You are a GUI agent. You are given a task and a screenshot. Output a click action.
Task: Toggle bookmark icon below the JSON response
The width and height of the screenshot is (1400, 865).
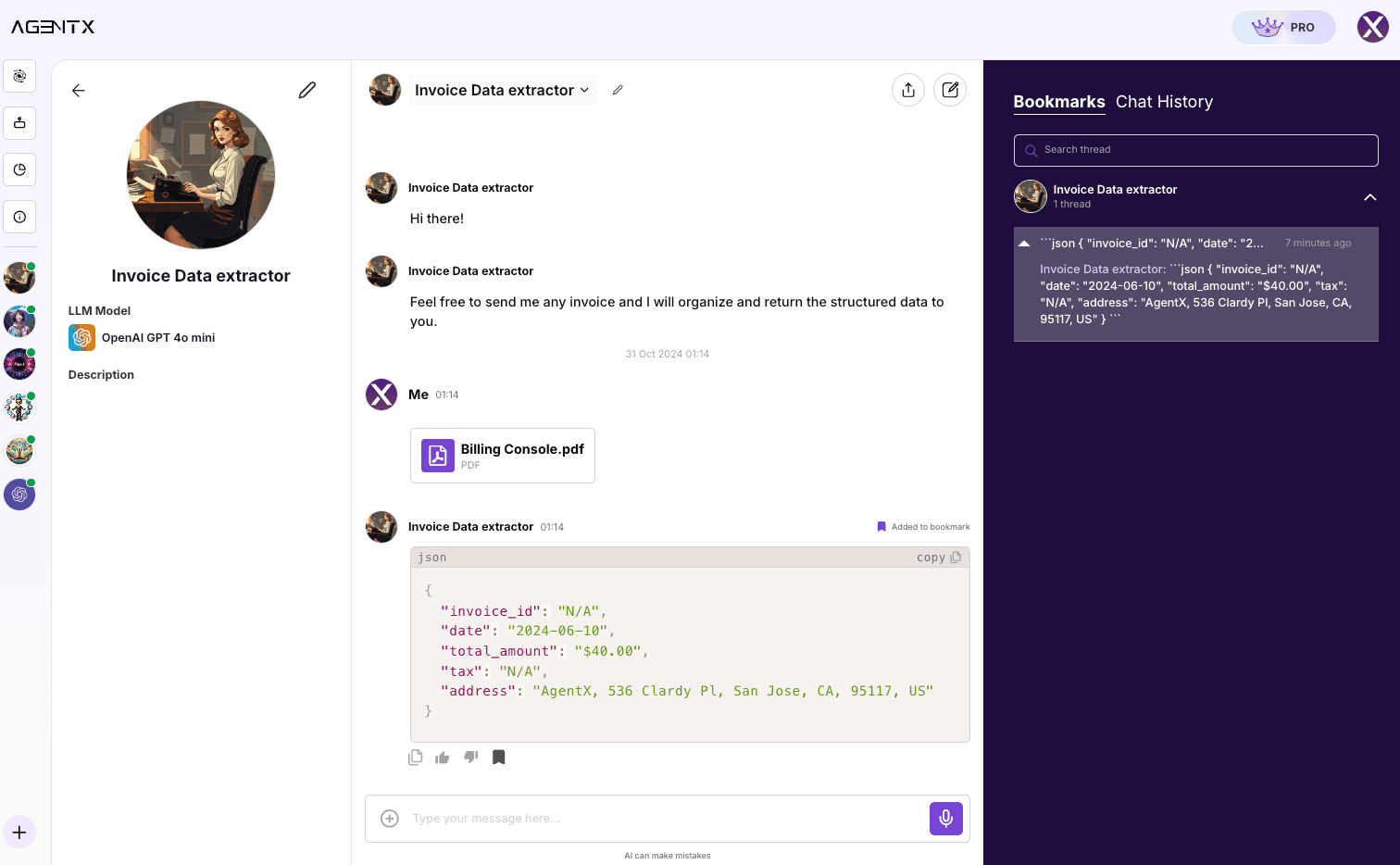[499, 758]
